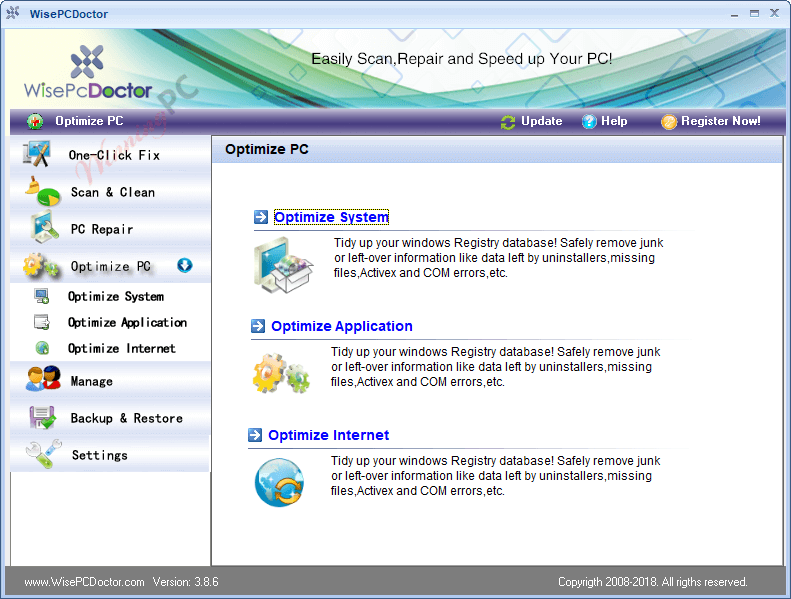Screen dimensions: 791x599
Task: Click the Optimize System description text
Action: click(498, 258)
